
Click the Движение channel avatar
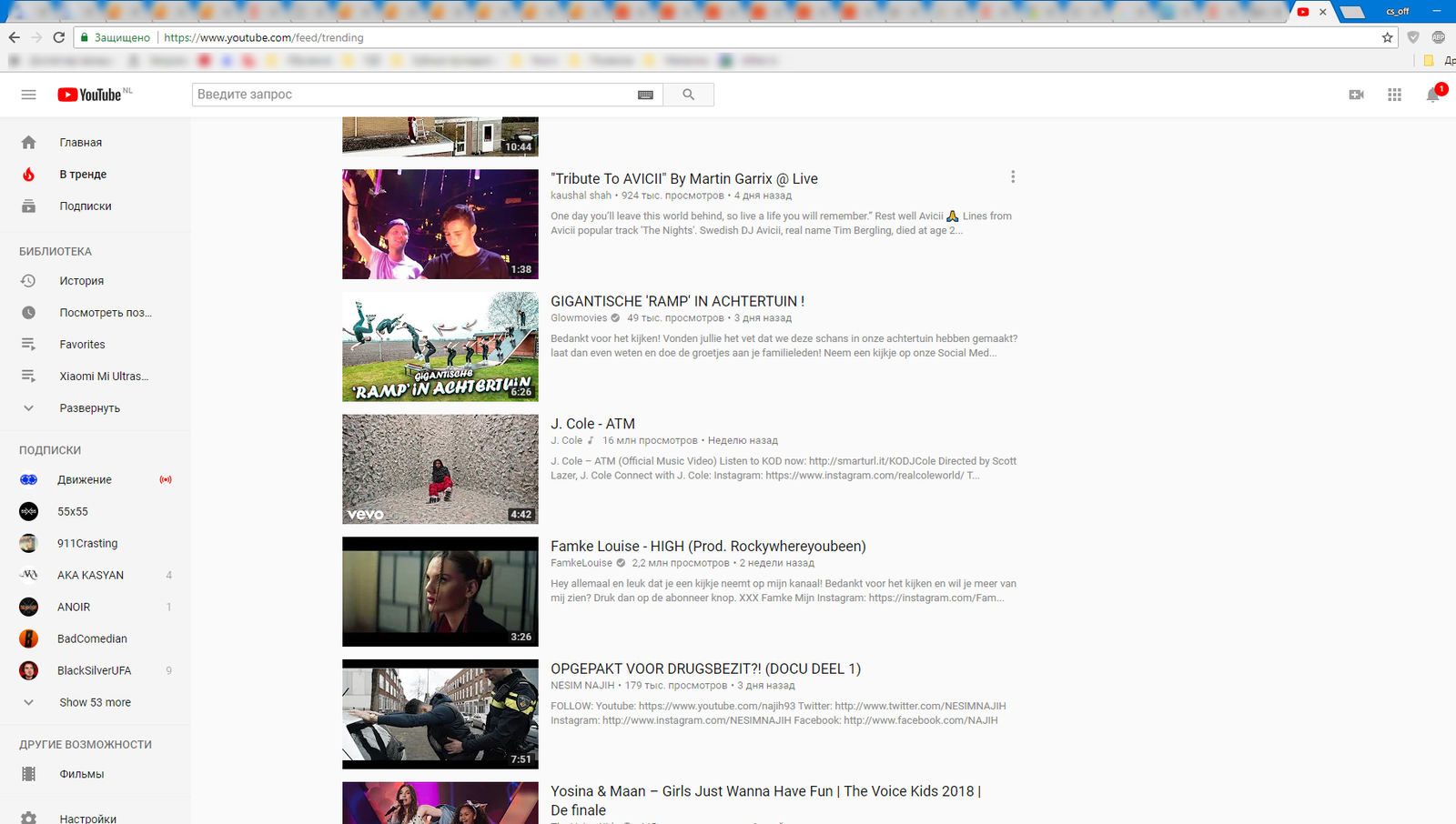tap(28, 479)
